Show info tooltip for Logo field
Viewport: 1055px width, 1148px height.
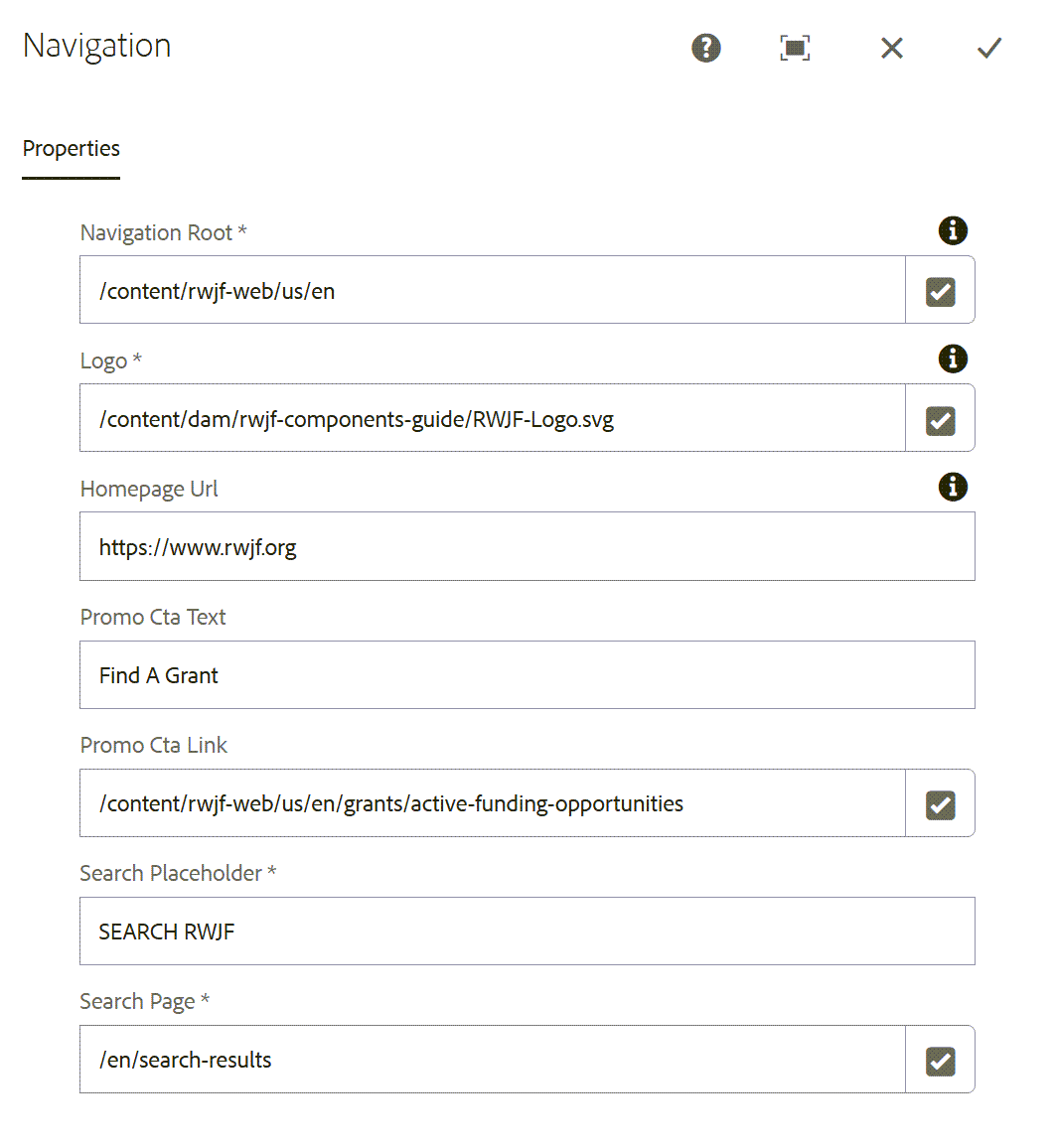[x=953, y=359]
